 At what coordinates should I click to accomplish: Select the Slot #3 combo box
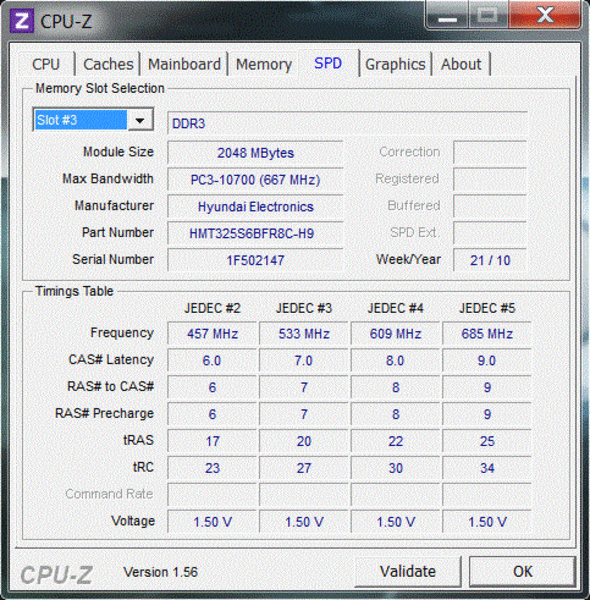point(93,120)
